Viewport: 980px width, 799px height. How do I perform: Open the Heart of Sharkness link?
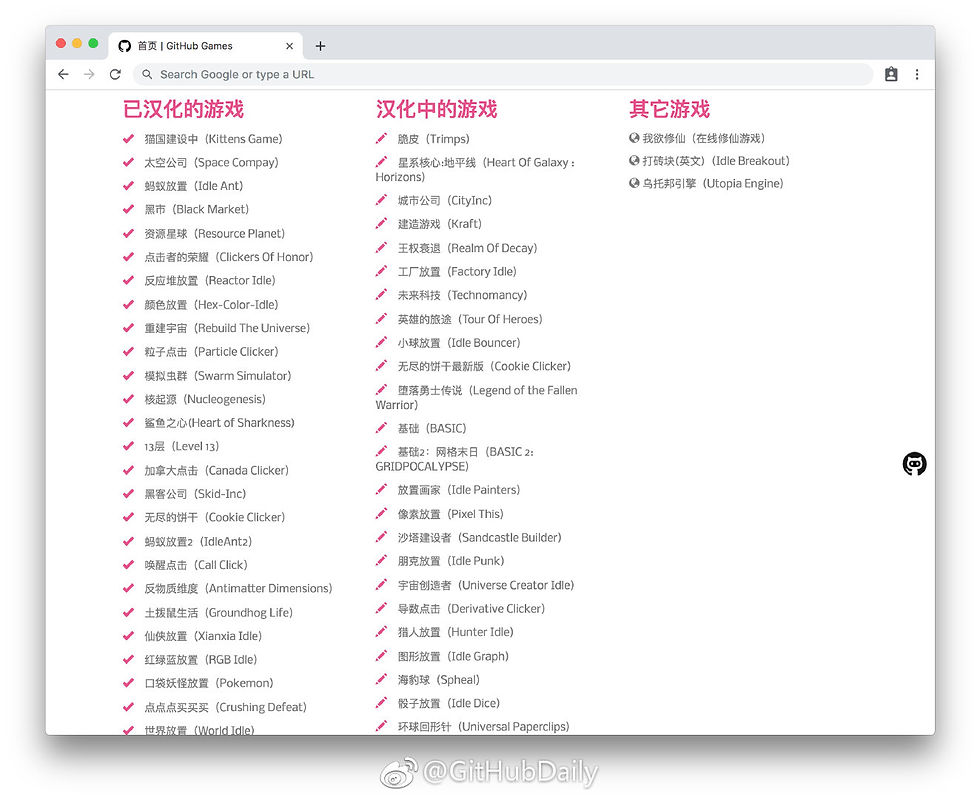pos(219,423)
